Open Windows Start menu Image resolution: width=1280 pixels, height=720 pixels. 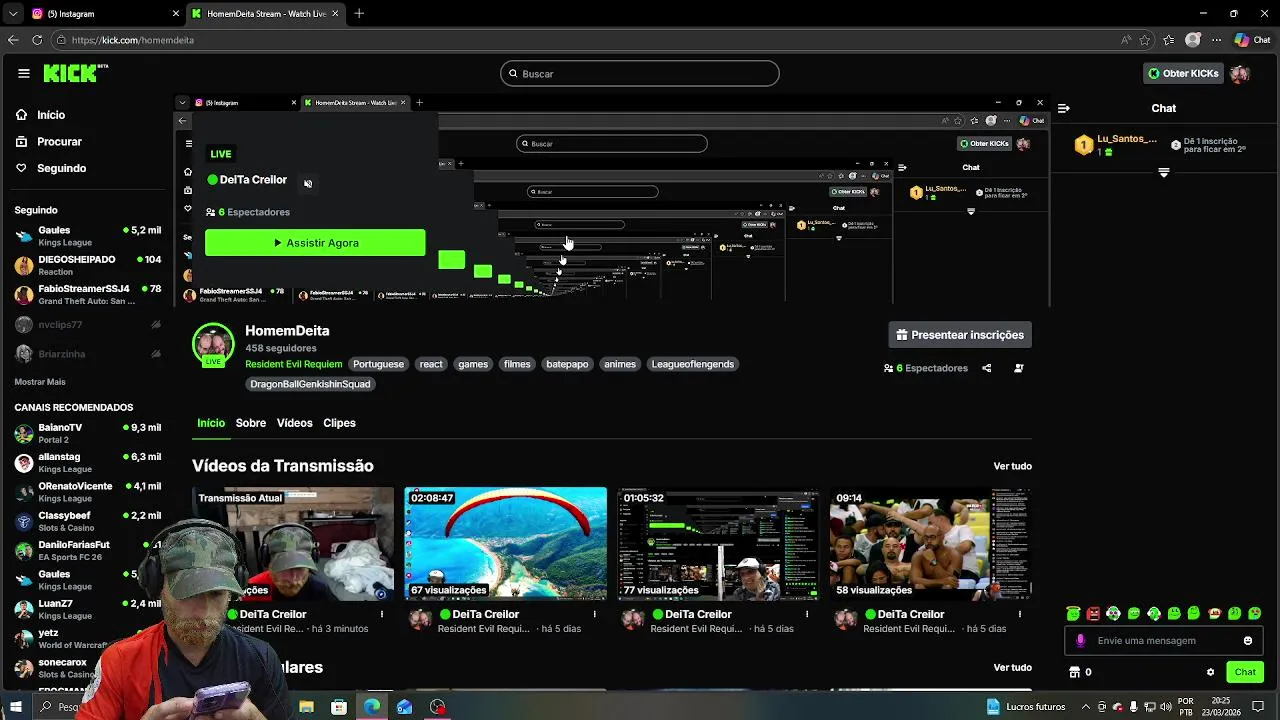tap(15, 707)
